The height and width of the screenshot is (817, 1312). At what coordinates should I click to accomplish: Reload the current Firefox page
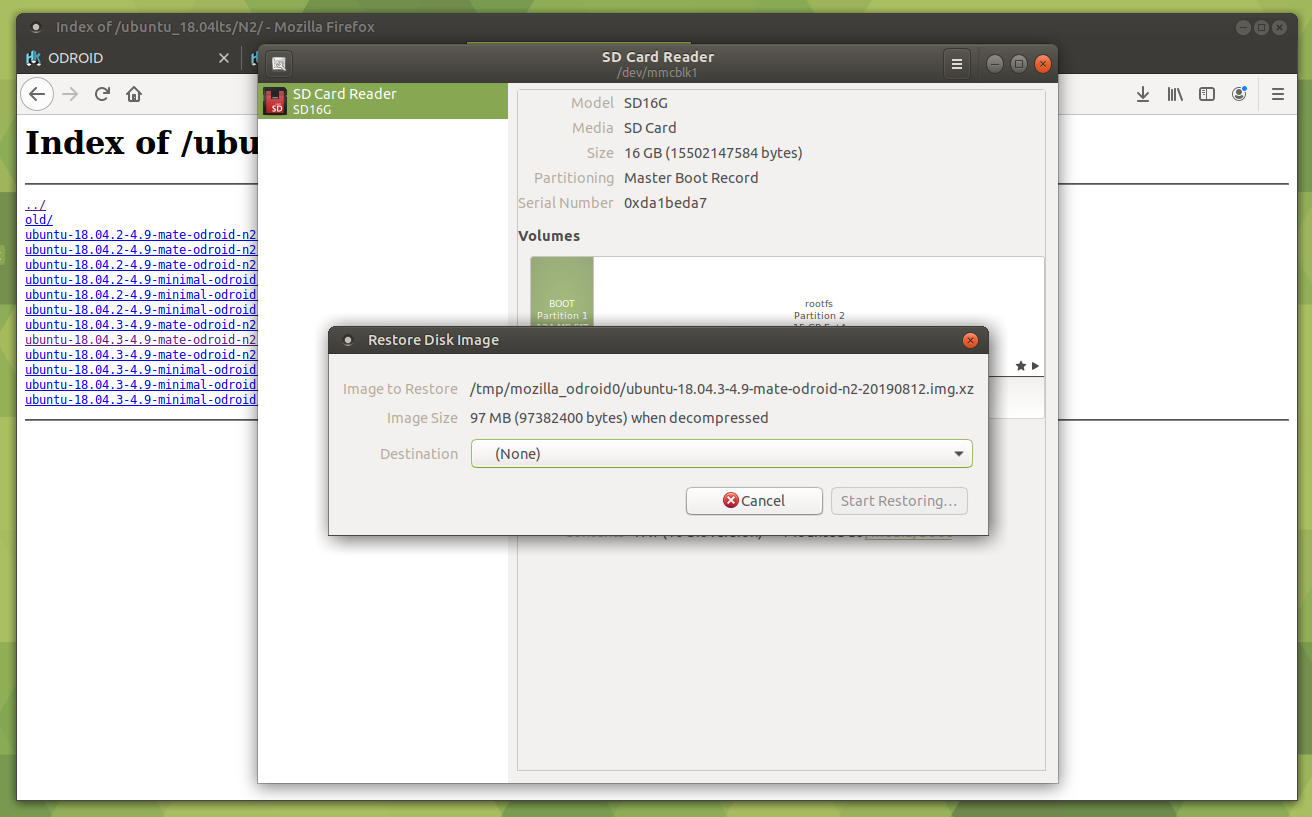[x=102, y=94]
